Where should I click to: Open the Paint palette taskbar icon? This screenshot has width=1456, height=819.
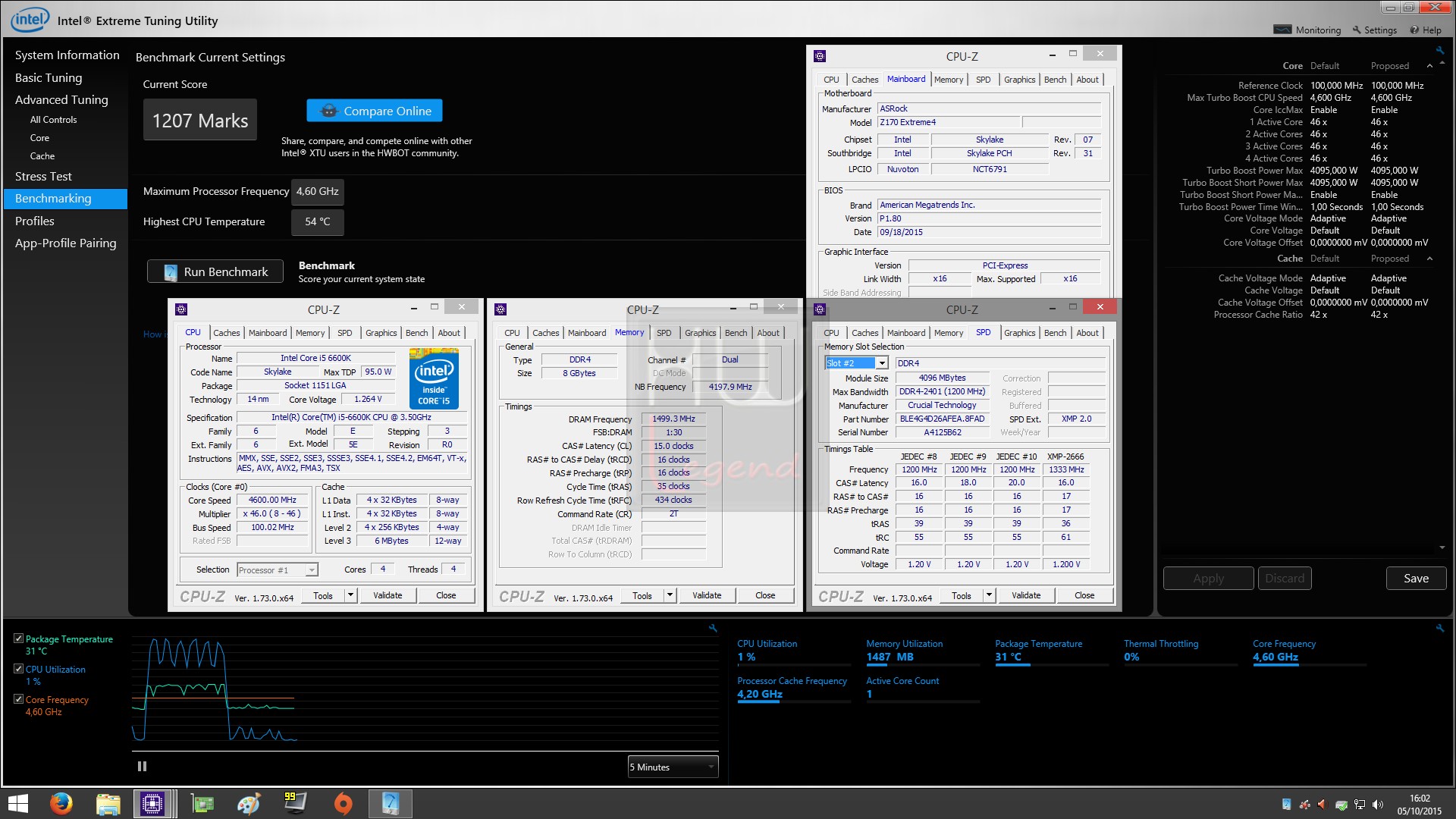tap(248, 804)
